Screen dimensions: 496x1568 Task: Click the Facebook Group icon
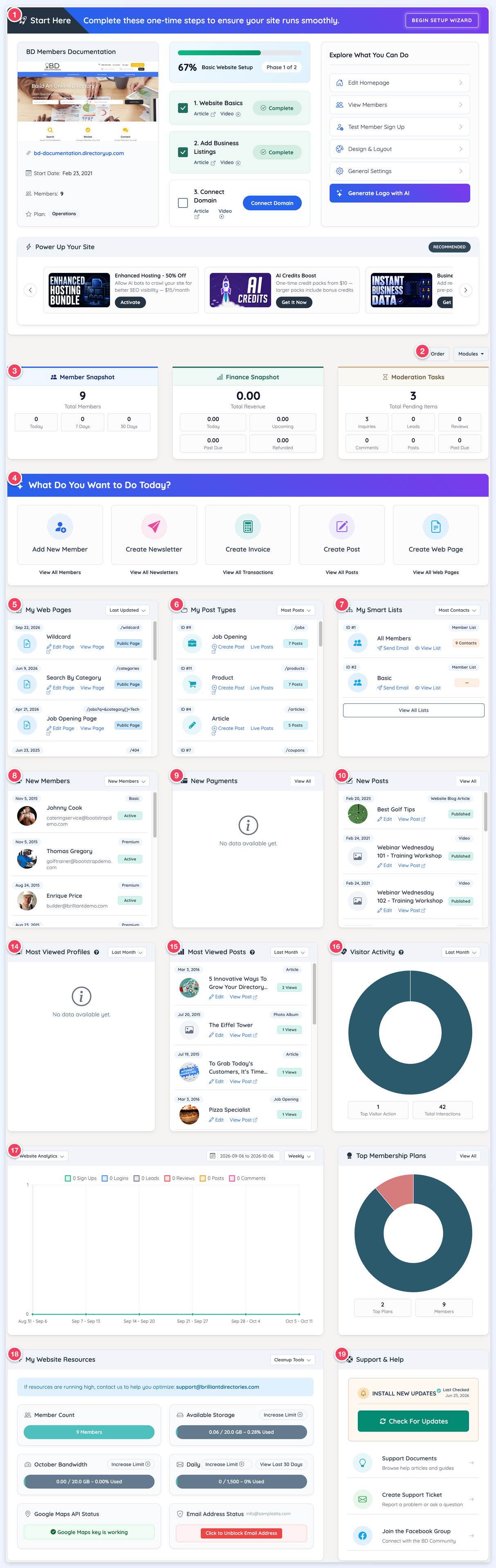click(363, 1536)
